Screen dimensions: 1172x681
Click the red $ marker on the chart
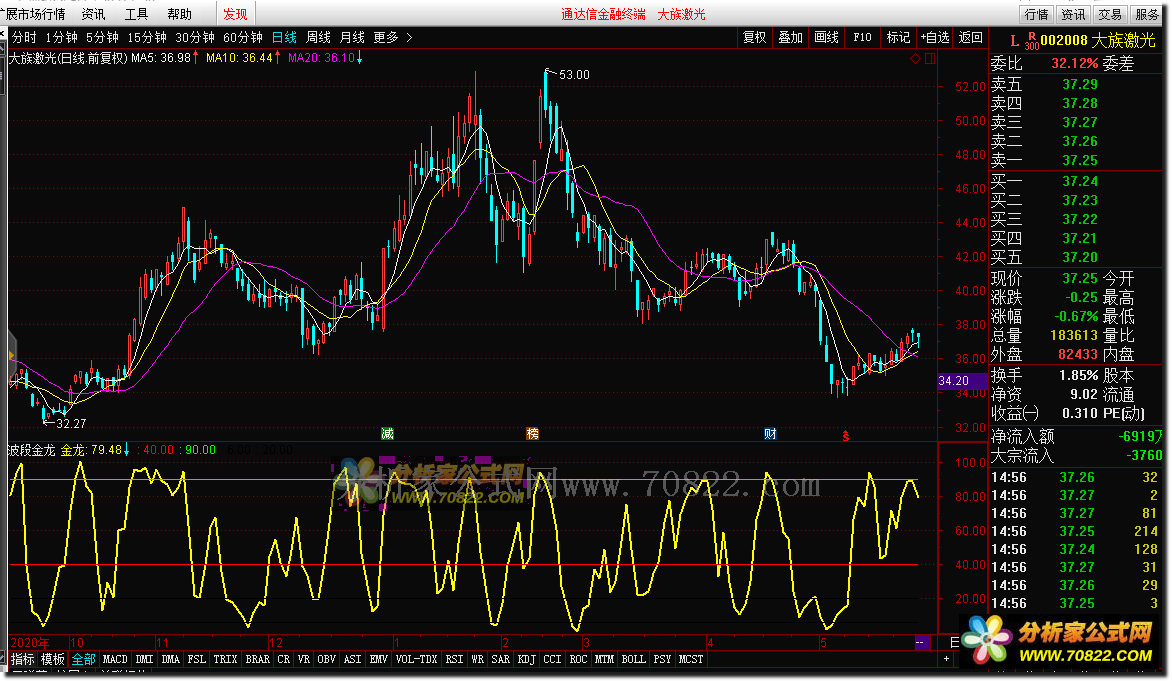click(x=845, y=436)
